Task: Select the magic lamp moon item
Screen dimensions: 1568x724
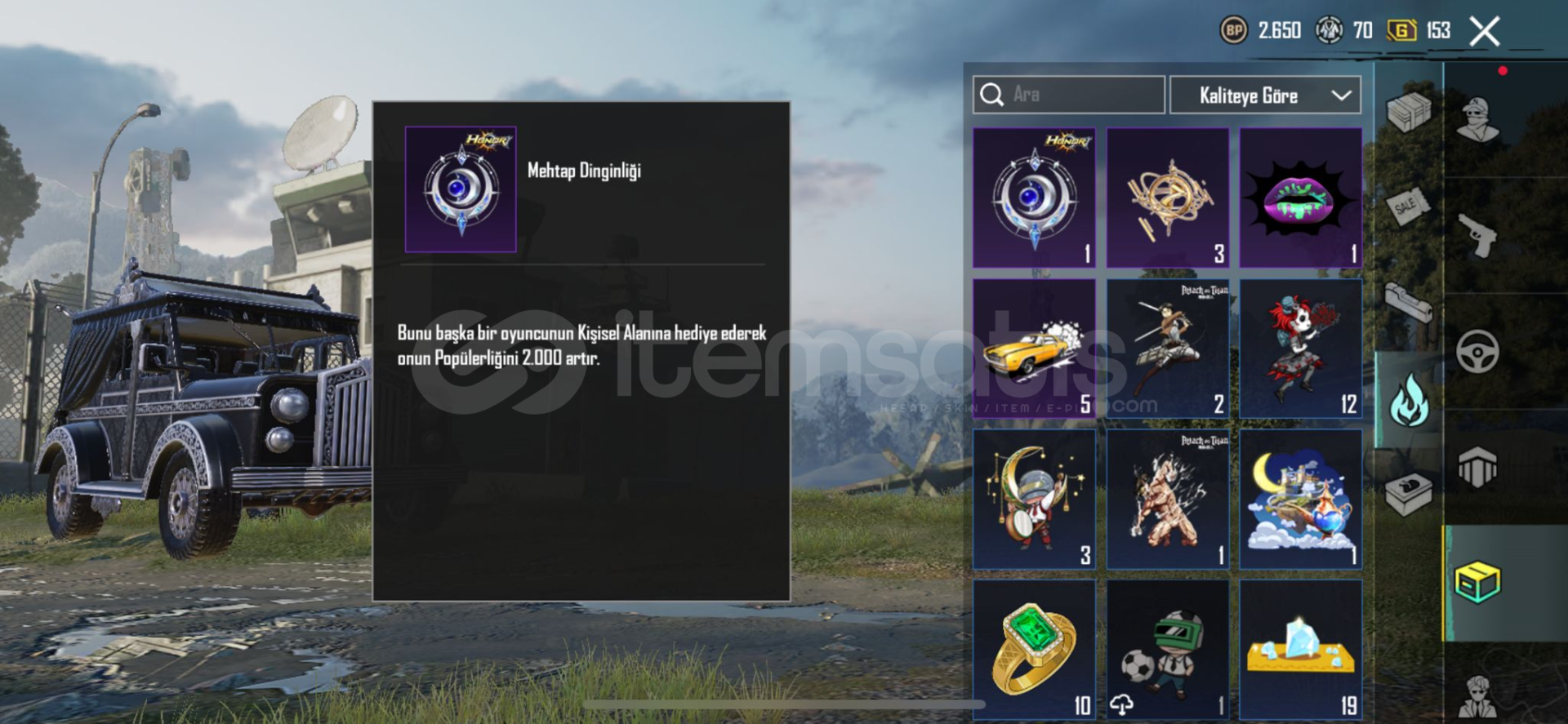Action: point(1300,500)
